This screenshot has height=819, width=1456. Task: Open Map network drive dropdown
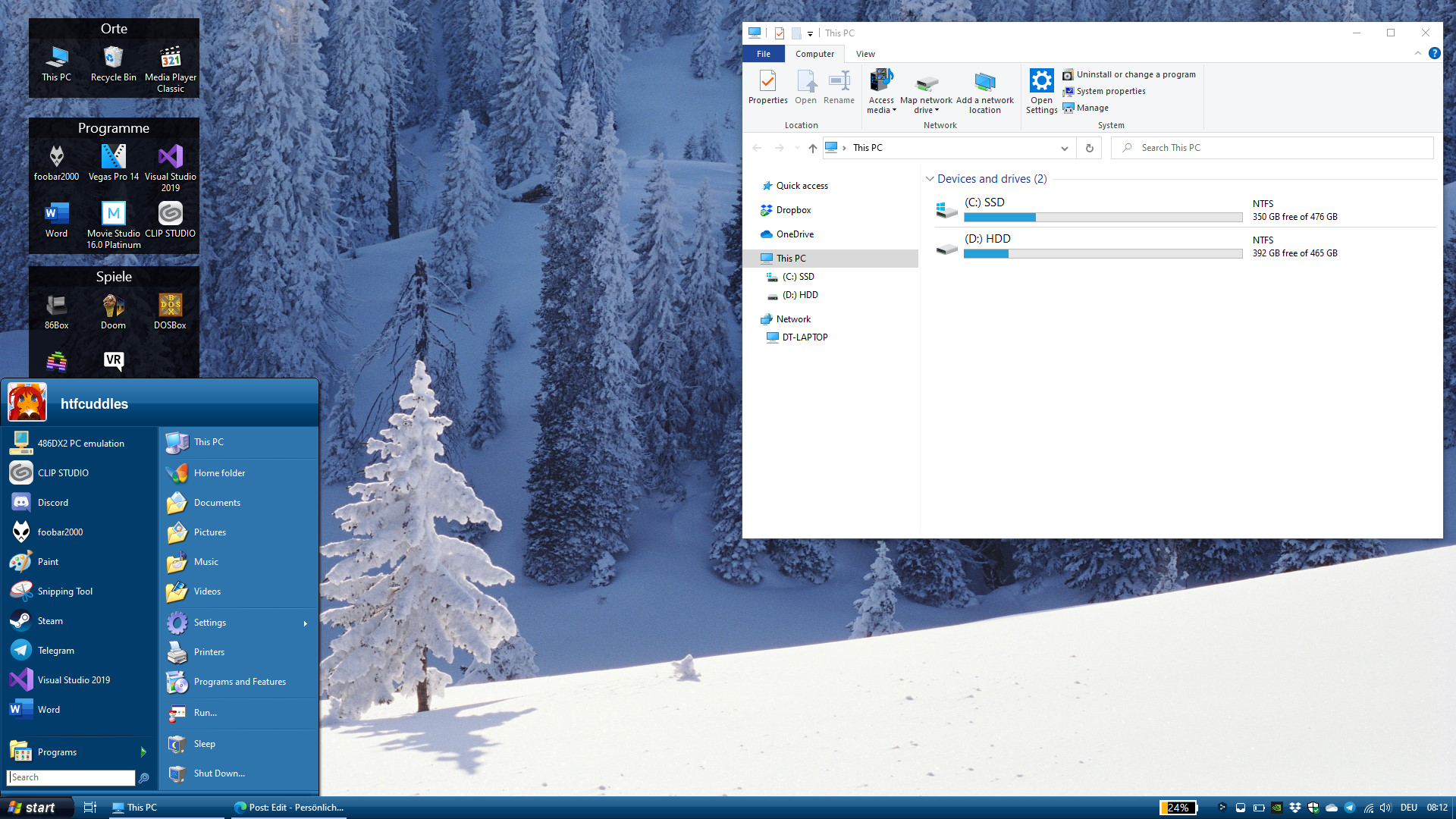(926, 91)
